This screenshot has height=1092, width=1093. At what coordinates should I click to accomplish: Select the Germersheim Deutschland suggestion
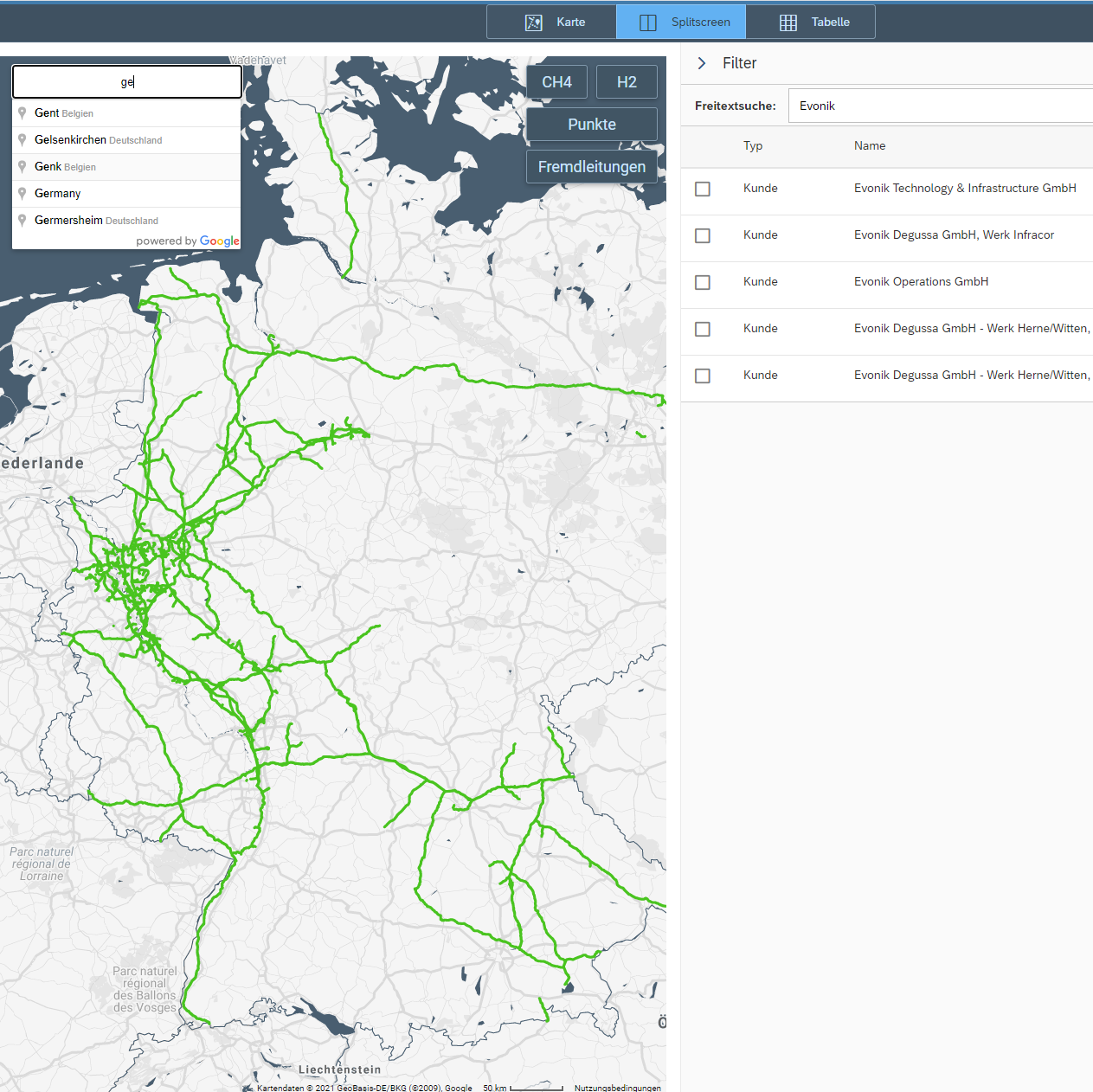[126, 221]
